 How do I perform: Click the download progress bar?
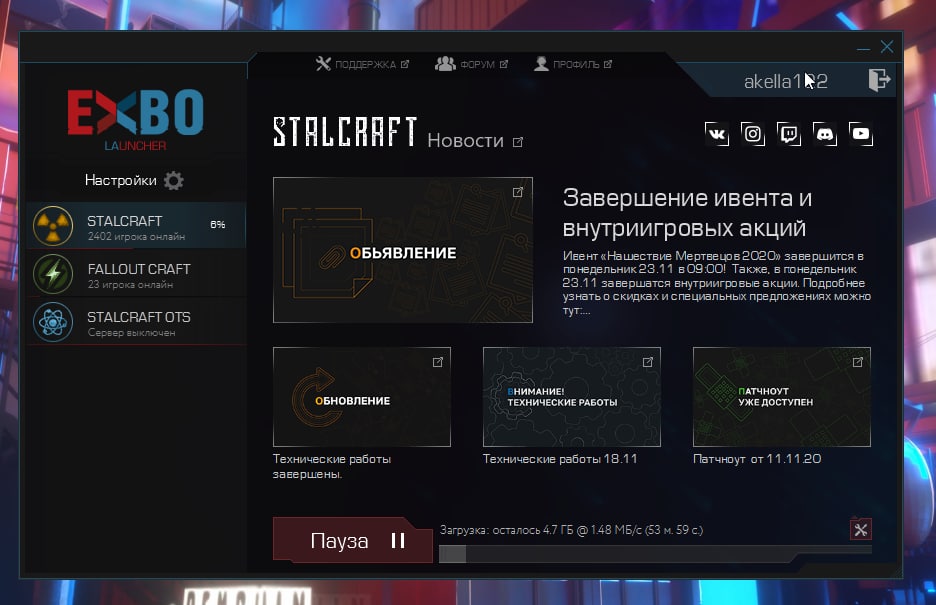(x=655, y=554)
